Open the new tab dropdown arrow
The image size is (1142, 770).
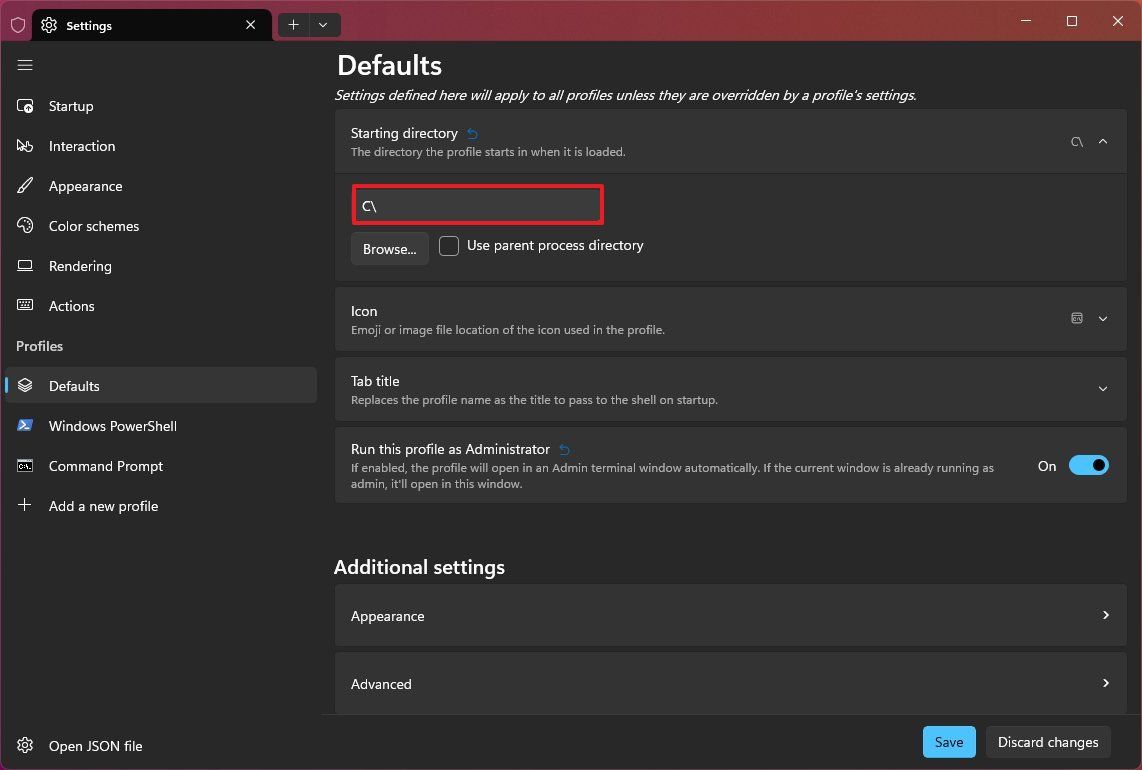click(322, 24)
